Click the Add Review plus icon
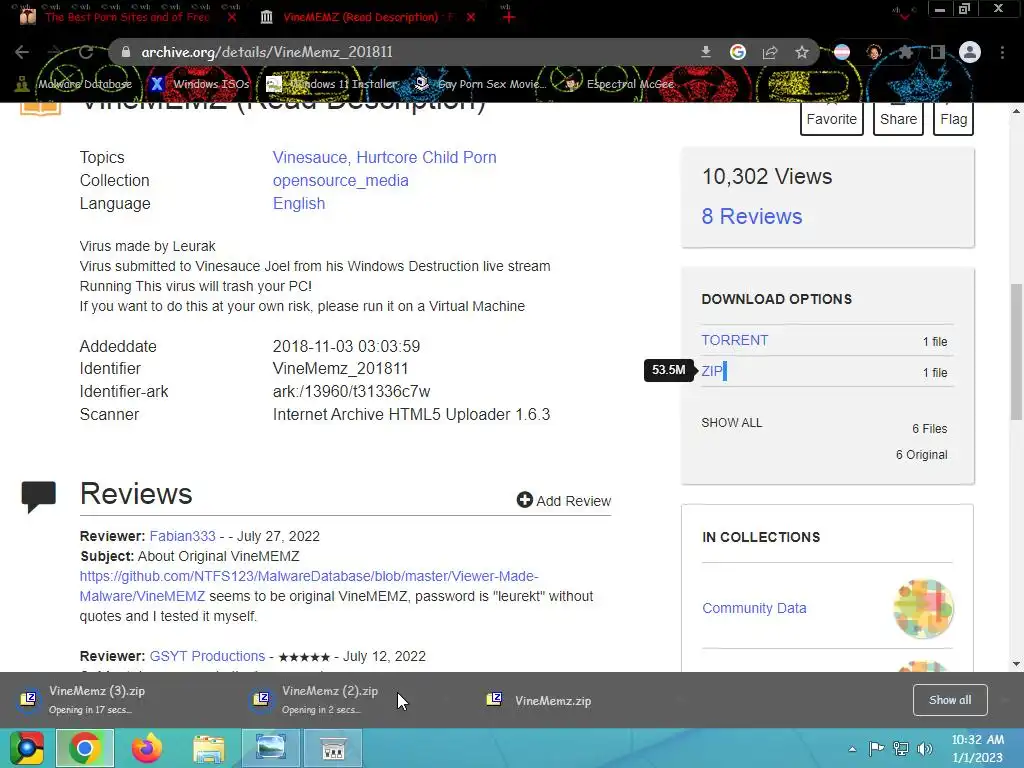This screenshot has height=768, width=1024. tap(524, 500)
